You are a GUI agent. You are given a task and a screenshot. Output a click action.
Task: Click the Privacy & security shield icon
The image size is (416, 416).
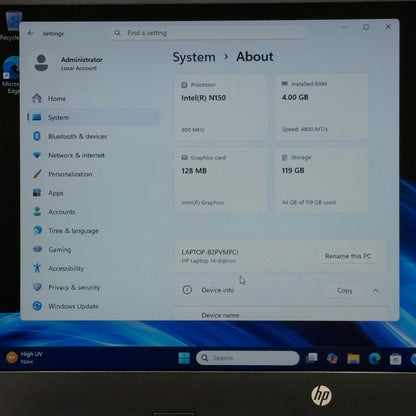[37, 287]
